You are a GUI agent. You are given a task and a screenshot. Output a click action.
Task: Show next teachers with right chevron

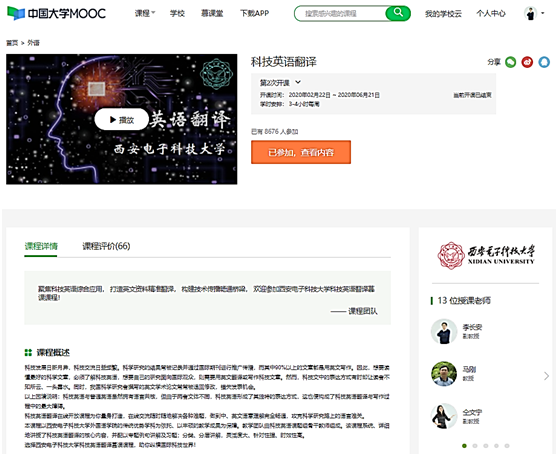[546, 376]
